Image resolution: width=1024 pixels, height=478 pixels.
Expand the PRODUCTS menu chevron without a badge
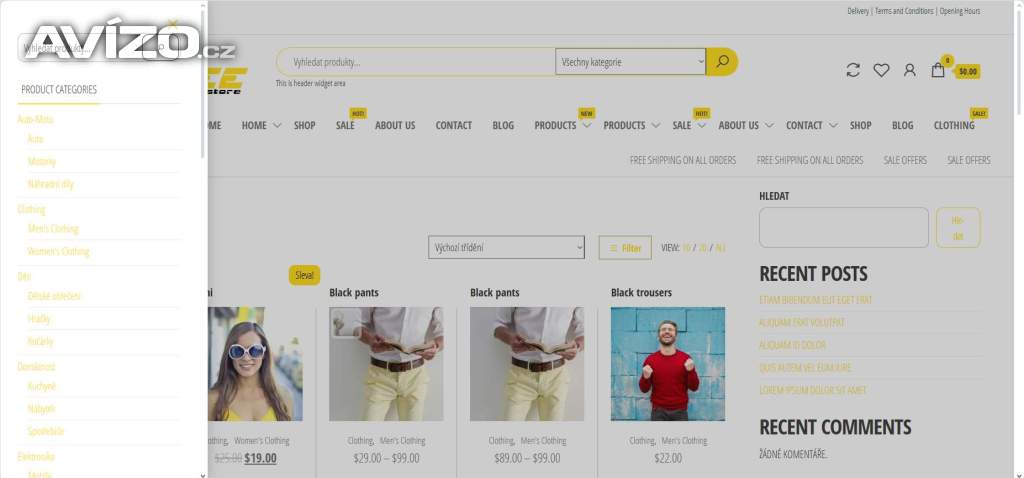[656, 125]
